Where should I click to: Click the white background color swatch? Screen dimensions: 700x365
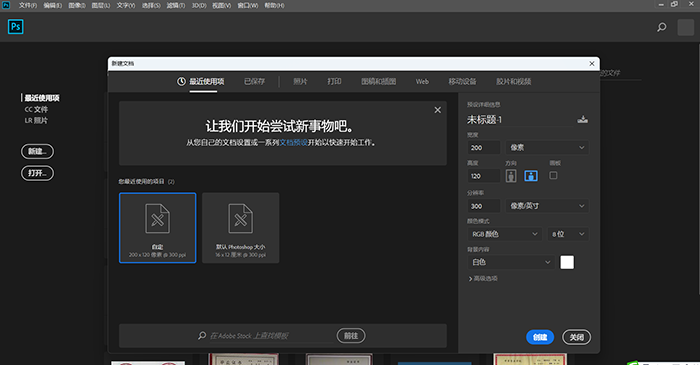pos(567,262)
